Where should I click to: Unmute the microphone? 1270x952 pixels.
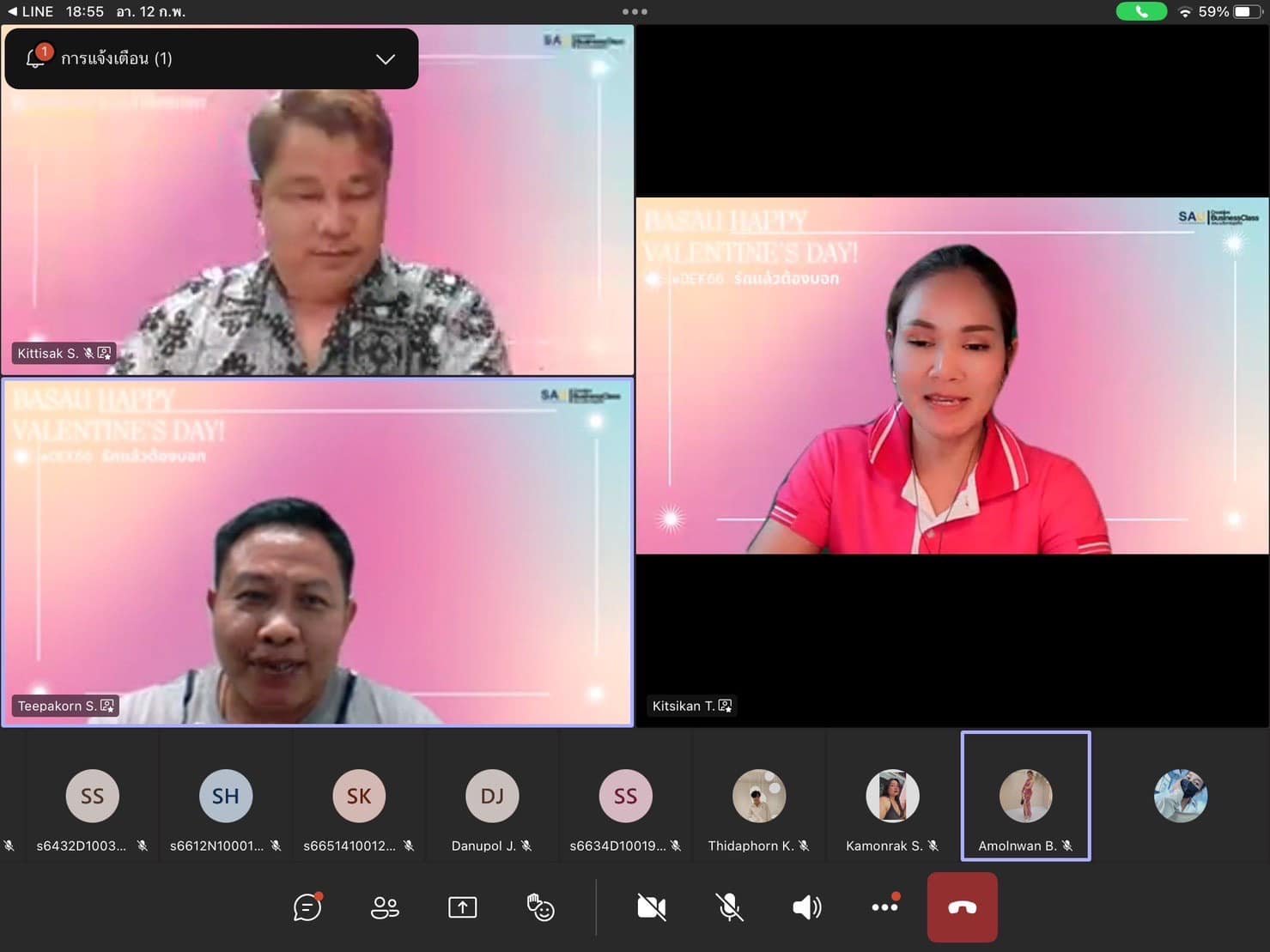[x=730, y=907]
